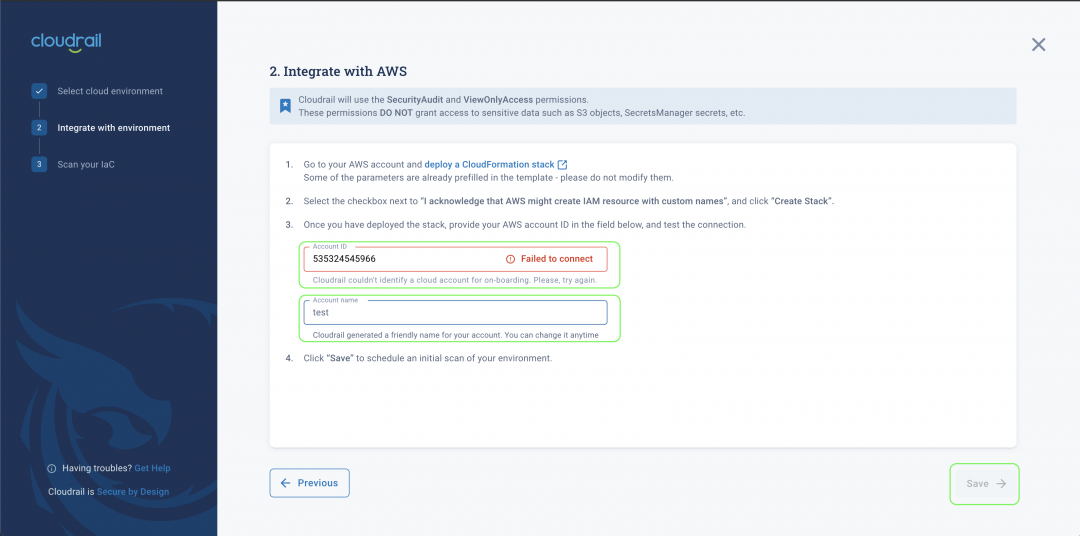
Task: Jump to Scan your IaC step
Action: [86, 165]
